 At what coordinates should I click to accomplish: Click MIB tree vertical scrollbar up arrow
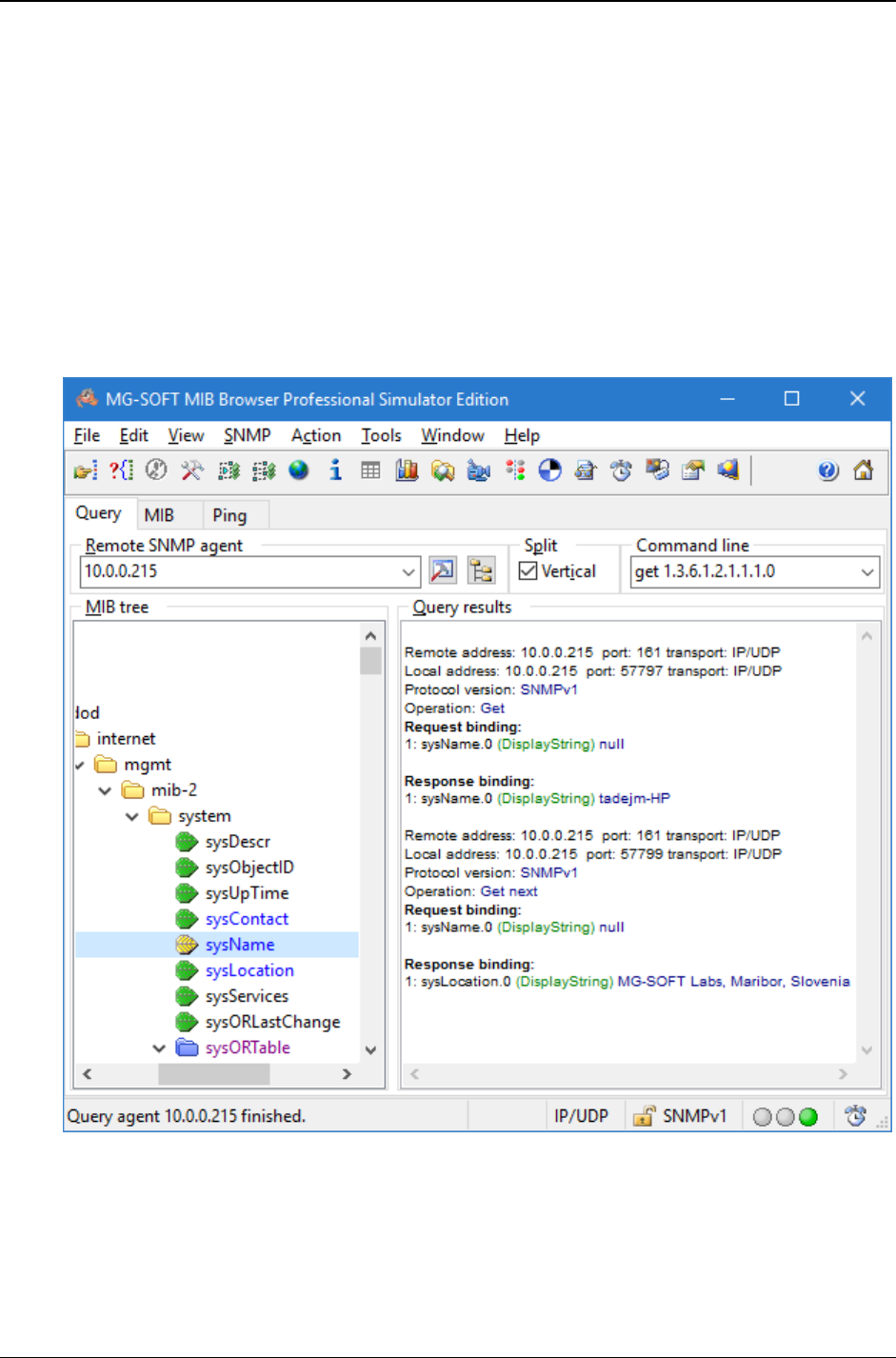coord(370,635)
